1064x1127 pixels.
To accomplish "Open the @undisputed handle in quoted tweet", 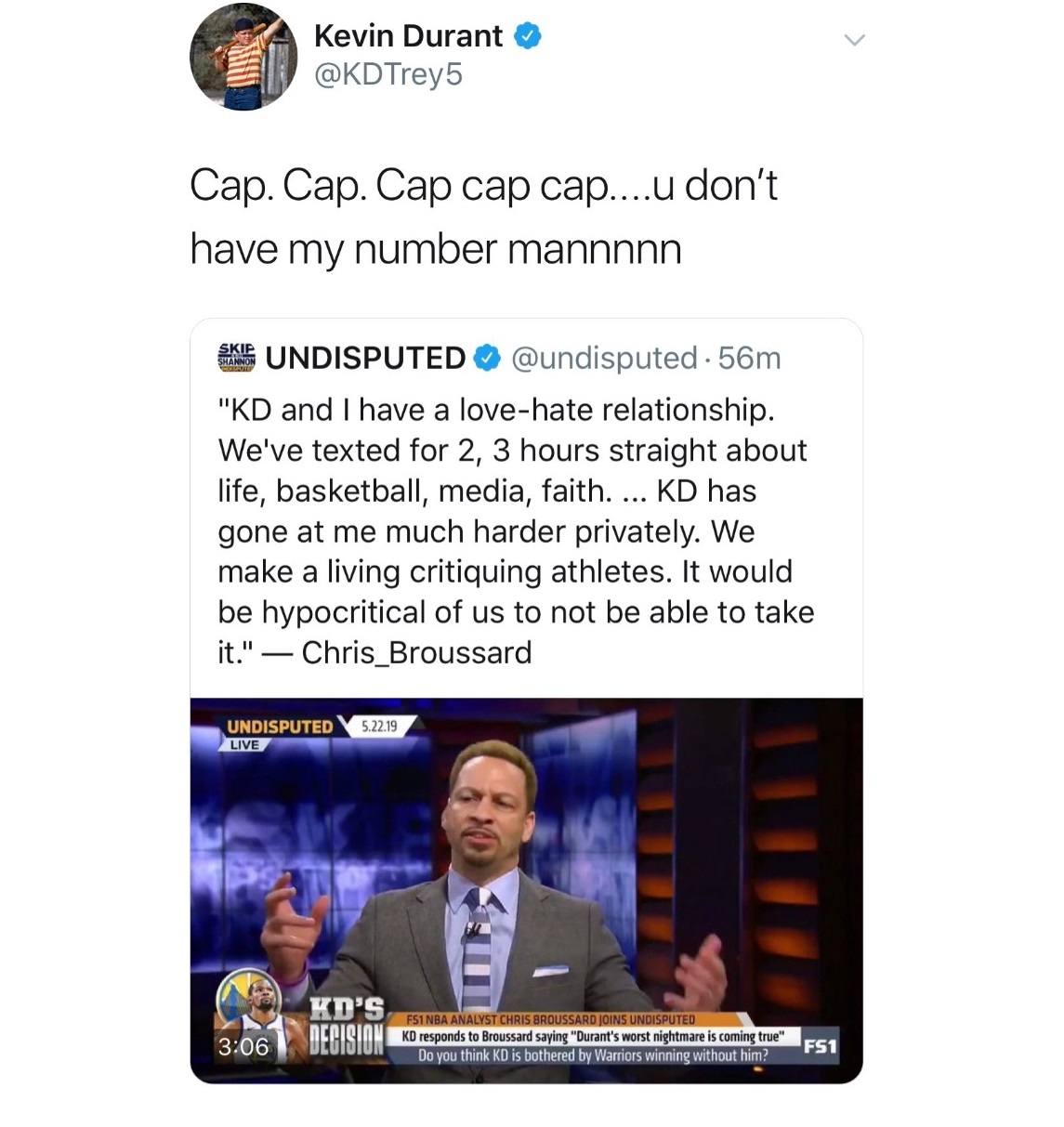I will coord(604,358).
